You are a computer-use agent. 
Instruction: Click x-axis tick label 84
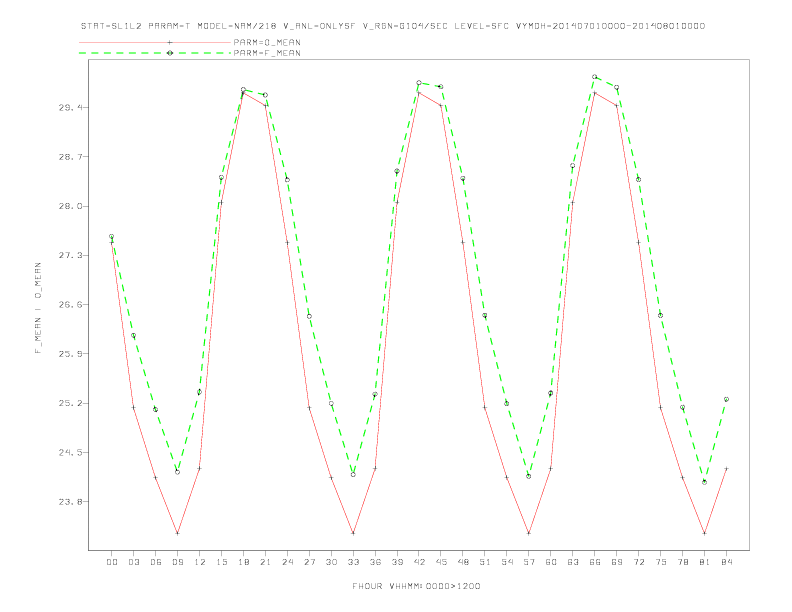tap(726, 562)
